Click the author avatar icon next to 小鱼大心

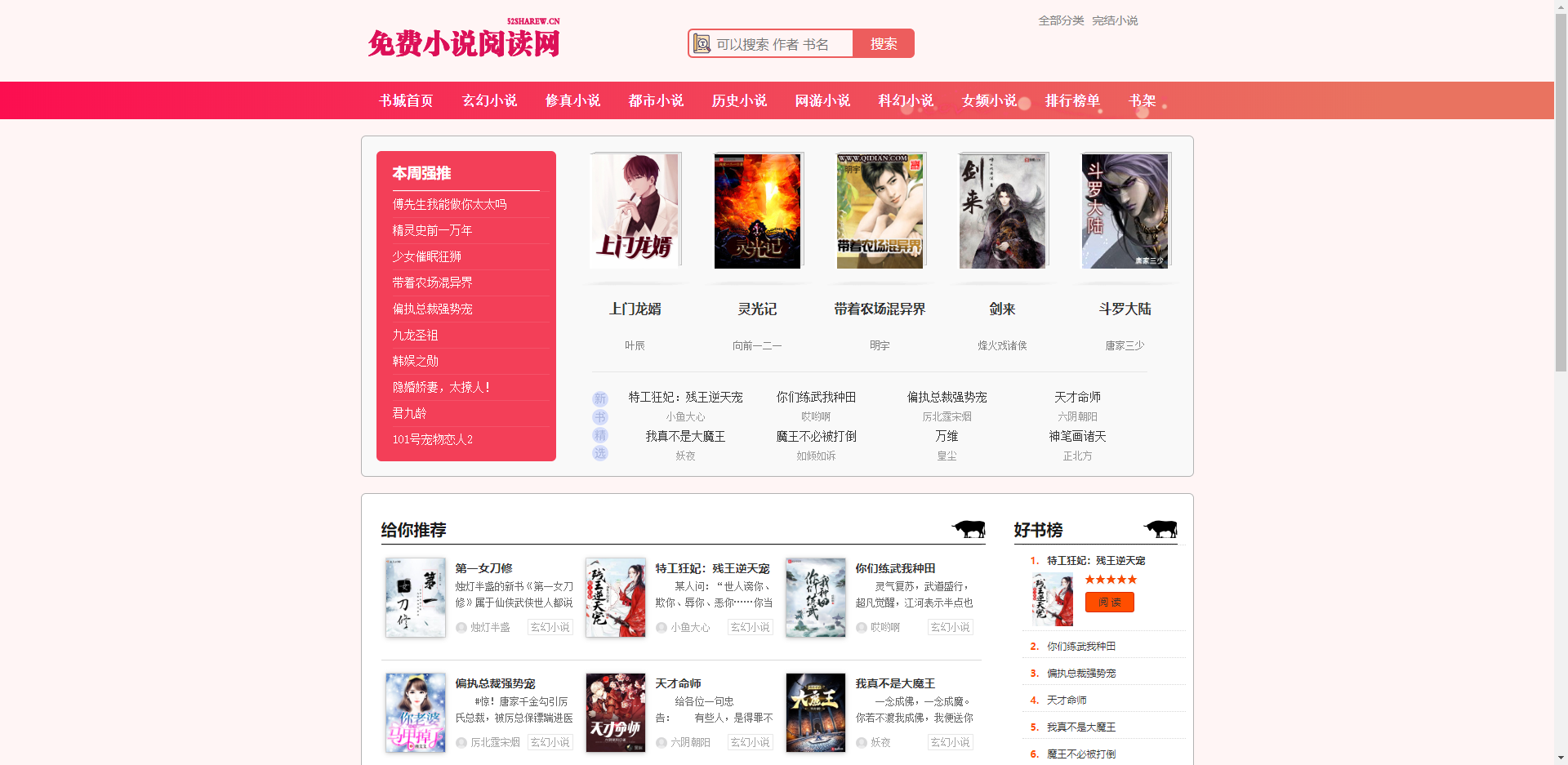click(x=661, y=628)
